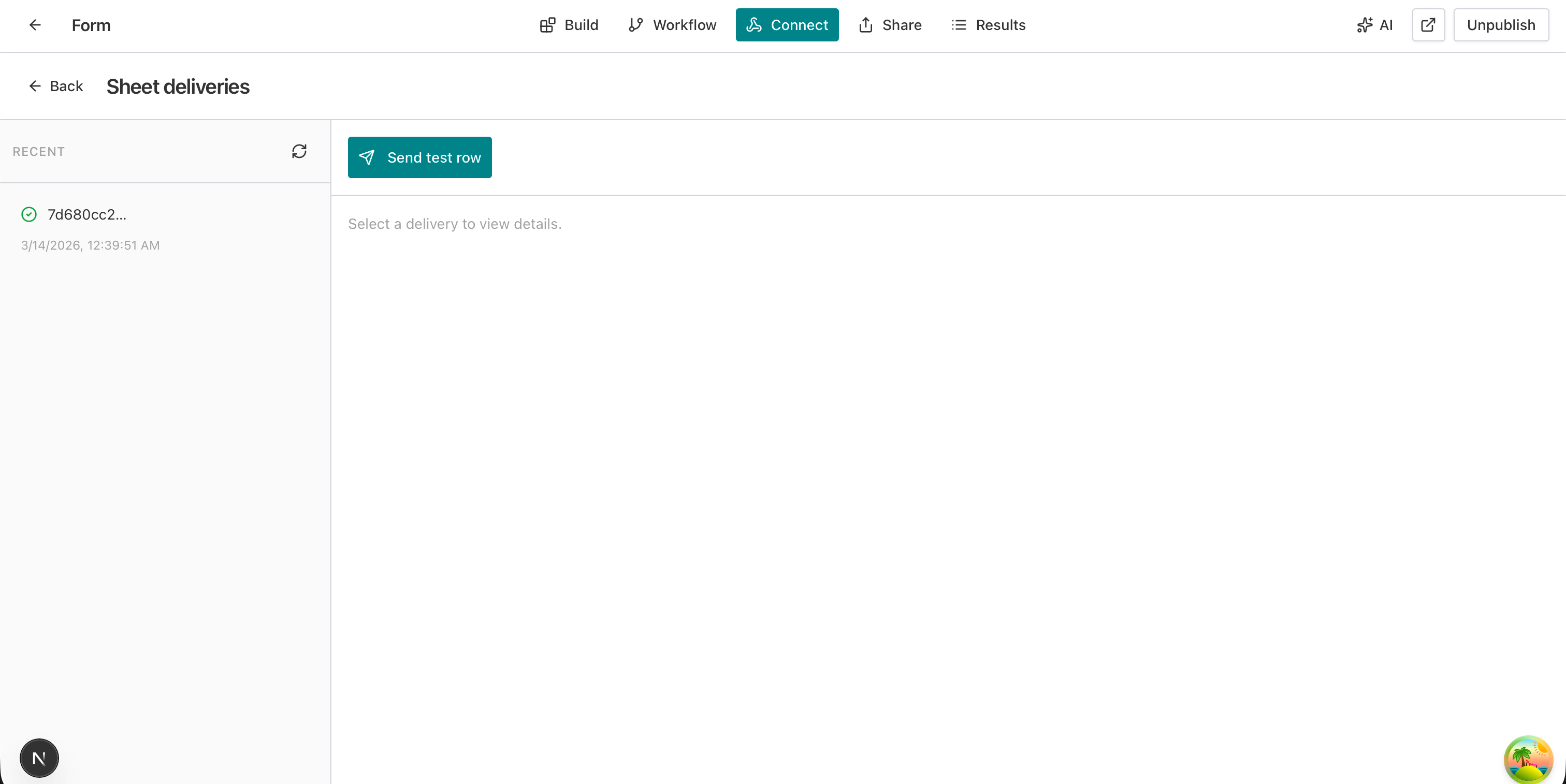Viewport: 1566px width, 784px height.
Task: Open the Workflow view icon
Action: click(x=636, y=25)
